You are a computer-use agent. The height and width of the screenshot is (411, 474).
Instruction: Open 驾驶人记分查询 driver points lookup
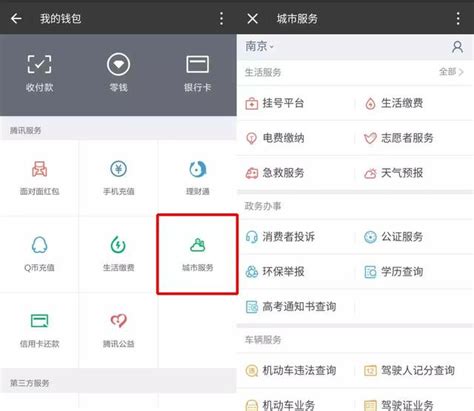pyautogui.click(x=409, y=370)
